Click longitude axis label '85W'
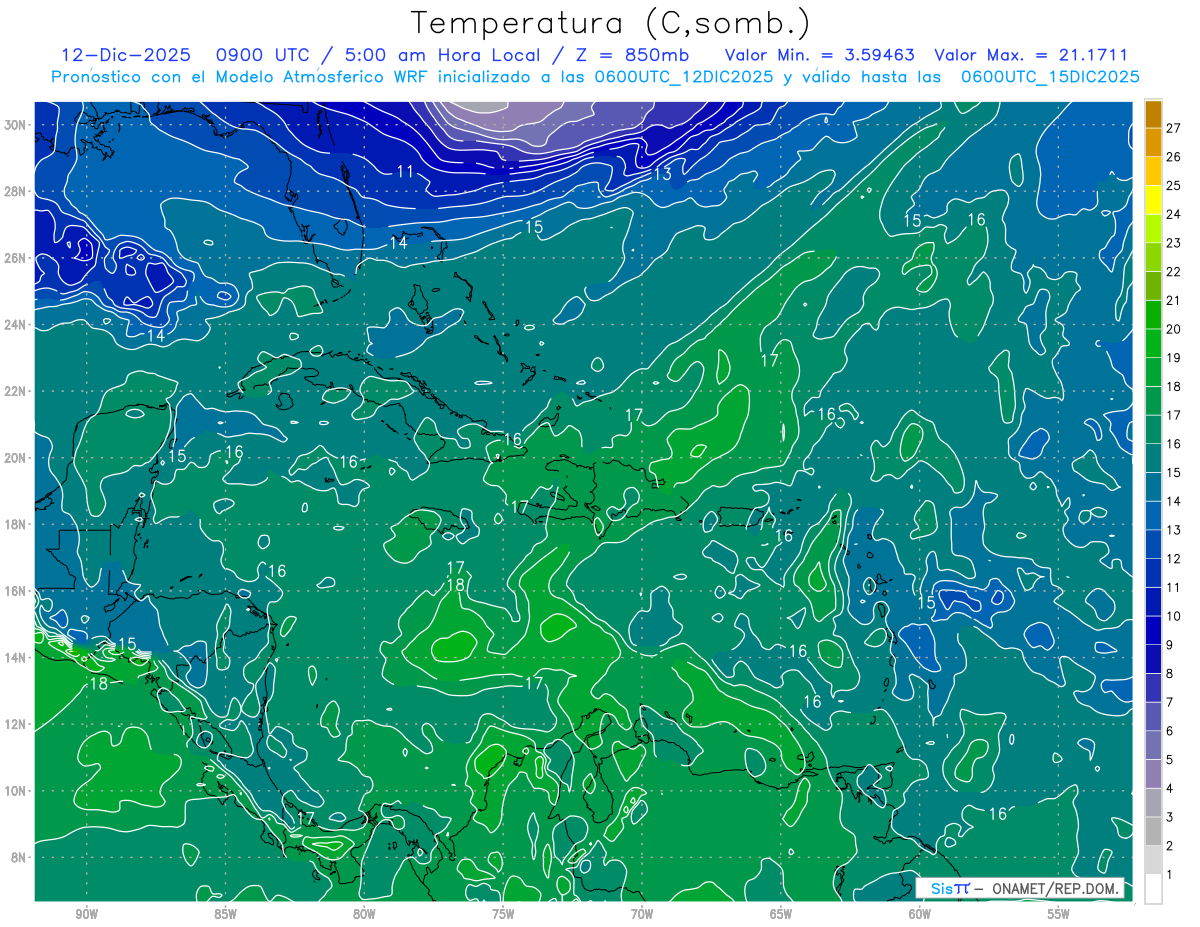The height and width of the screenshot is (927, 1200). 225,914
